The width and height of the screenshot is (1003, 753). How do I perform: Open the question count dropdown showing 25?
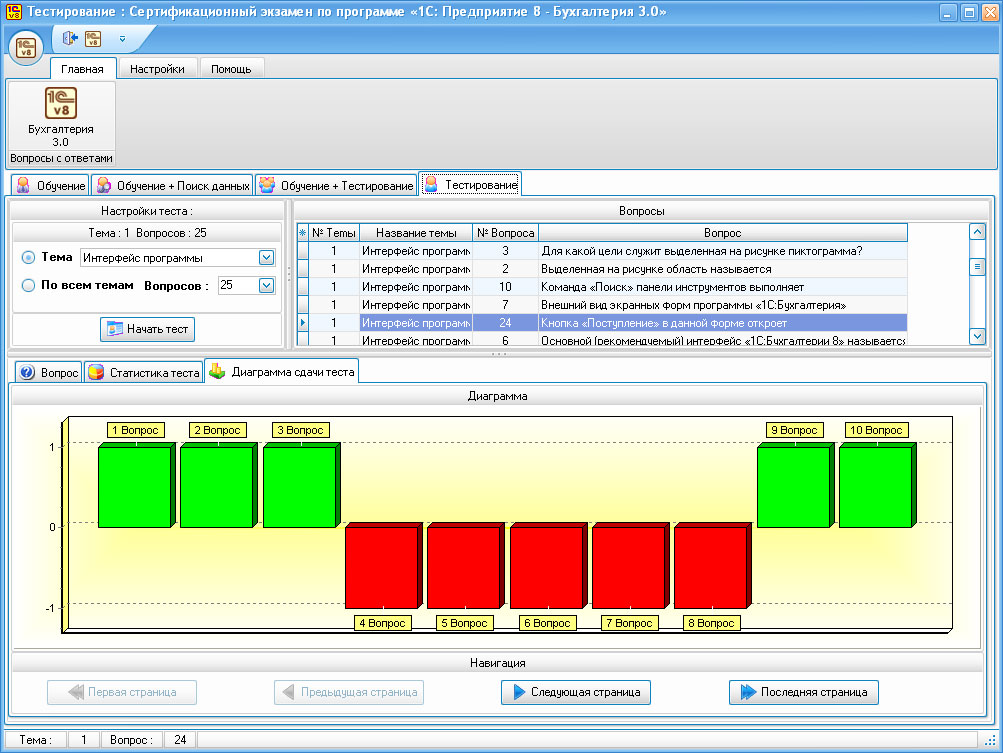[x=266, y=285]
